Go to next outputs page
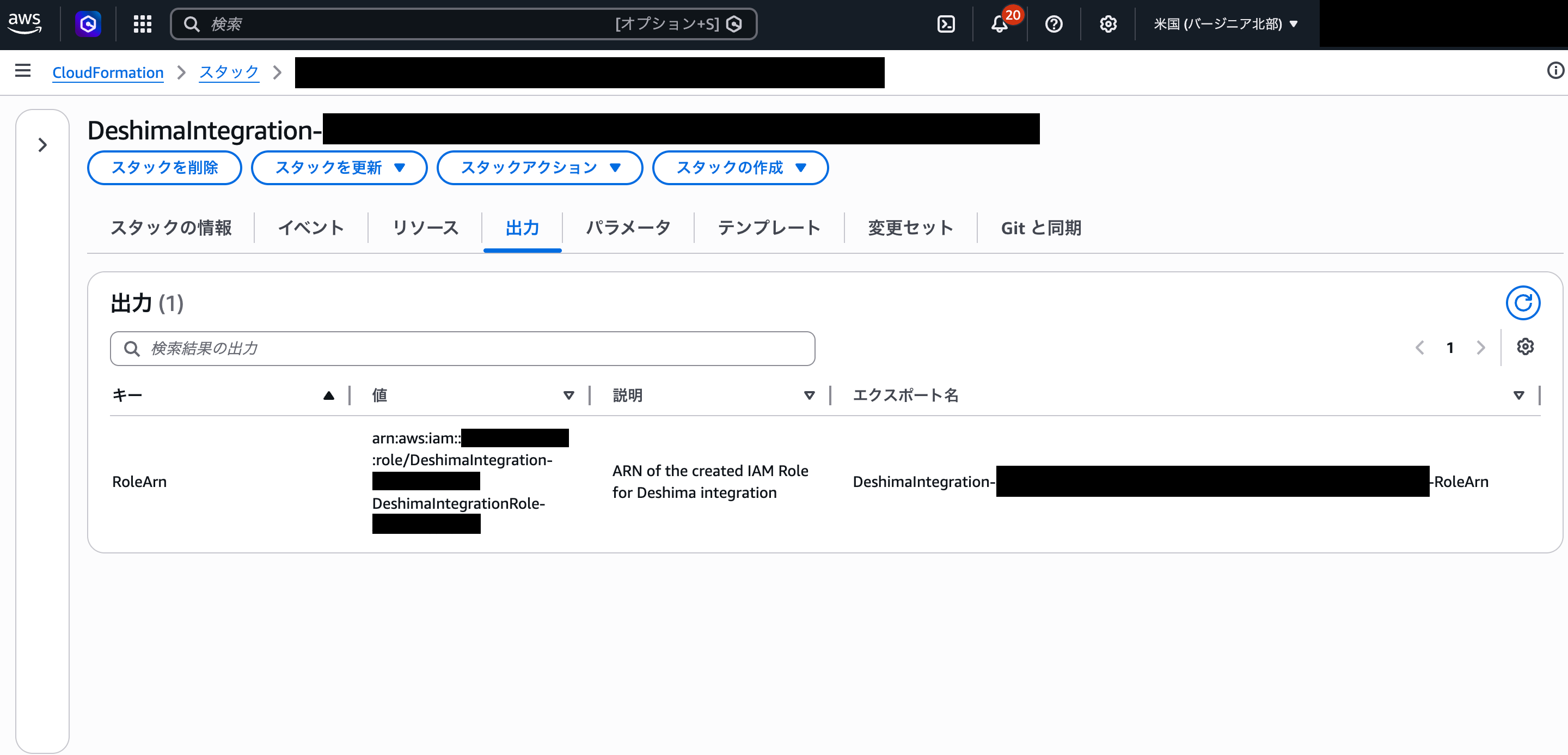 pyautogui.click(x=1481, y=348)
